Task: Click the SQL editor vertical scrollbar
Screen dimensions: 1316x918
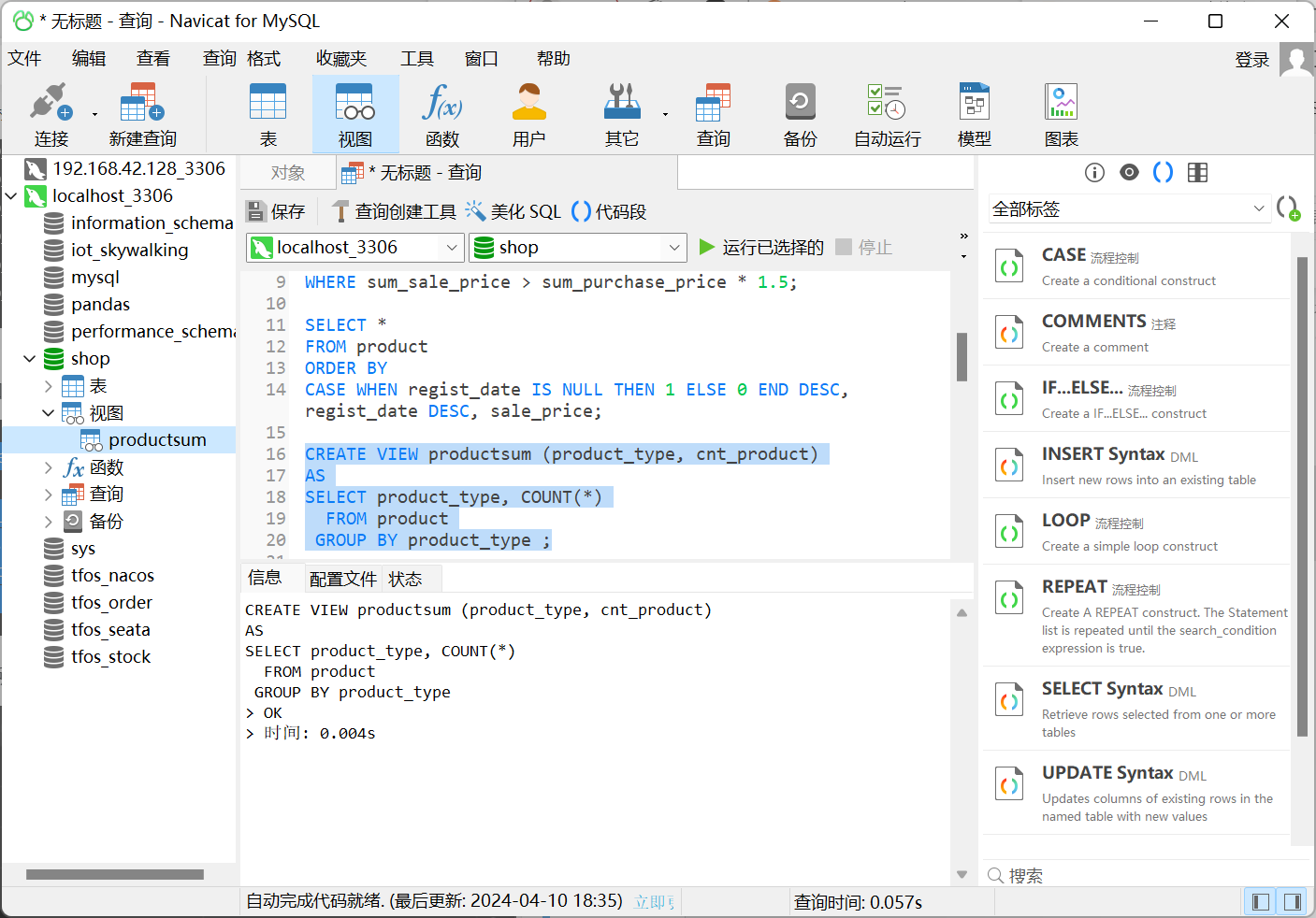Action: 962,357
